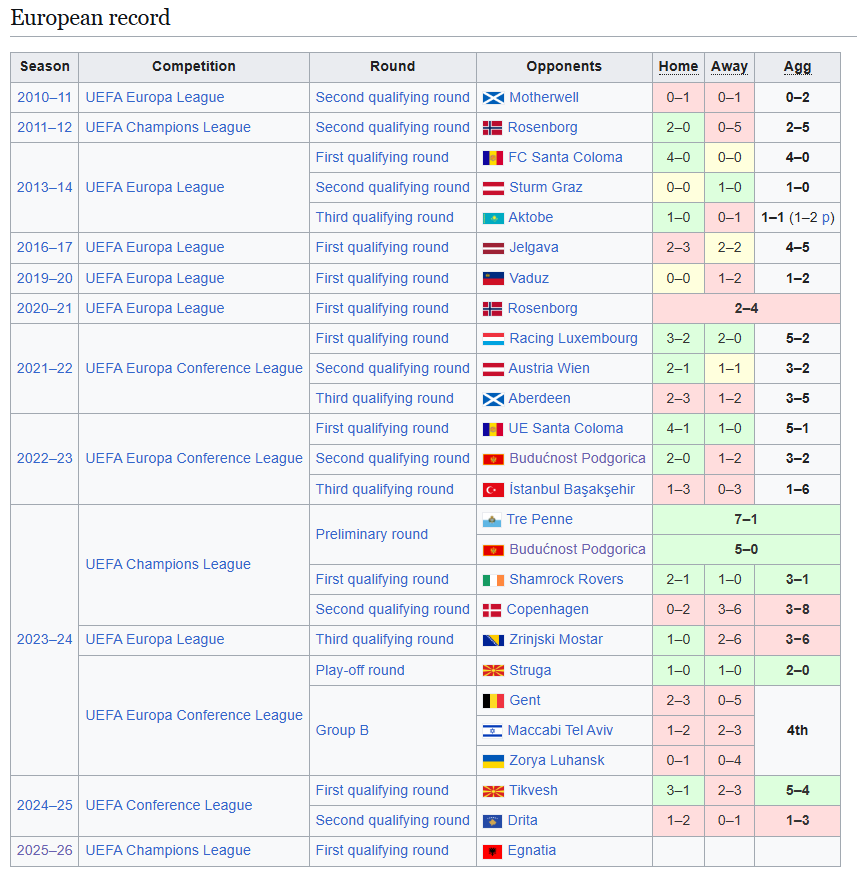
Task: Open the Shamrock Rovers club link
Action: 566,579
